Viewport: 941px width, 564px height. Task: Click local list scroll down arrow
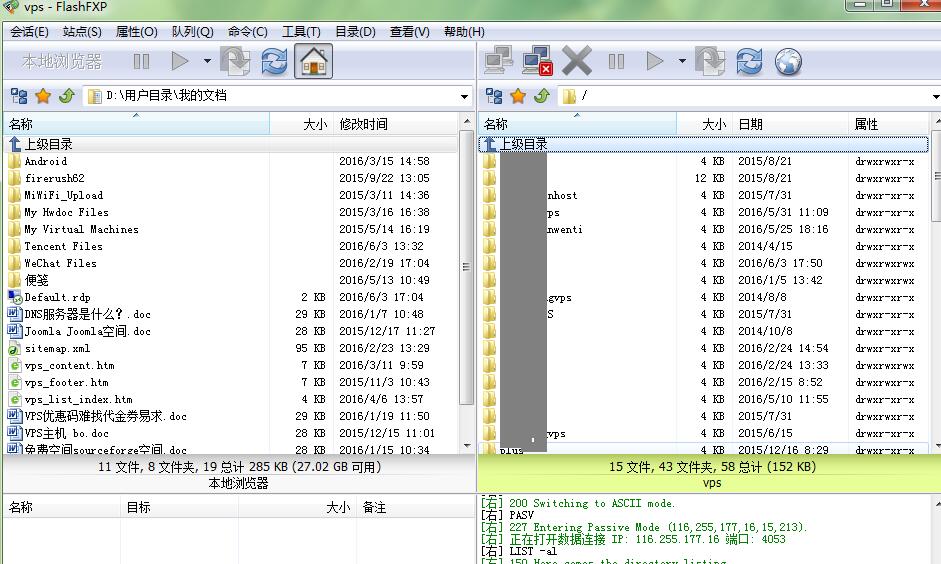[x=467, y=446]
